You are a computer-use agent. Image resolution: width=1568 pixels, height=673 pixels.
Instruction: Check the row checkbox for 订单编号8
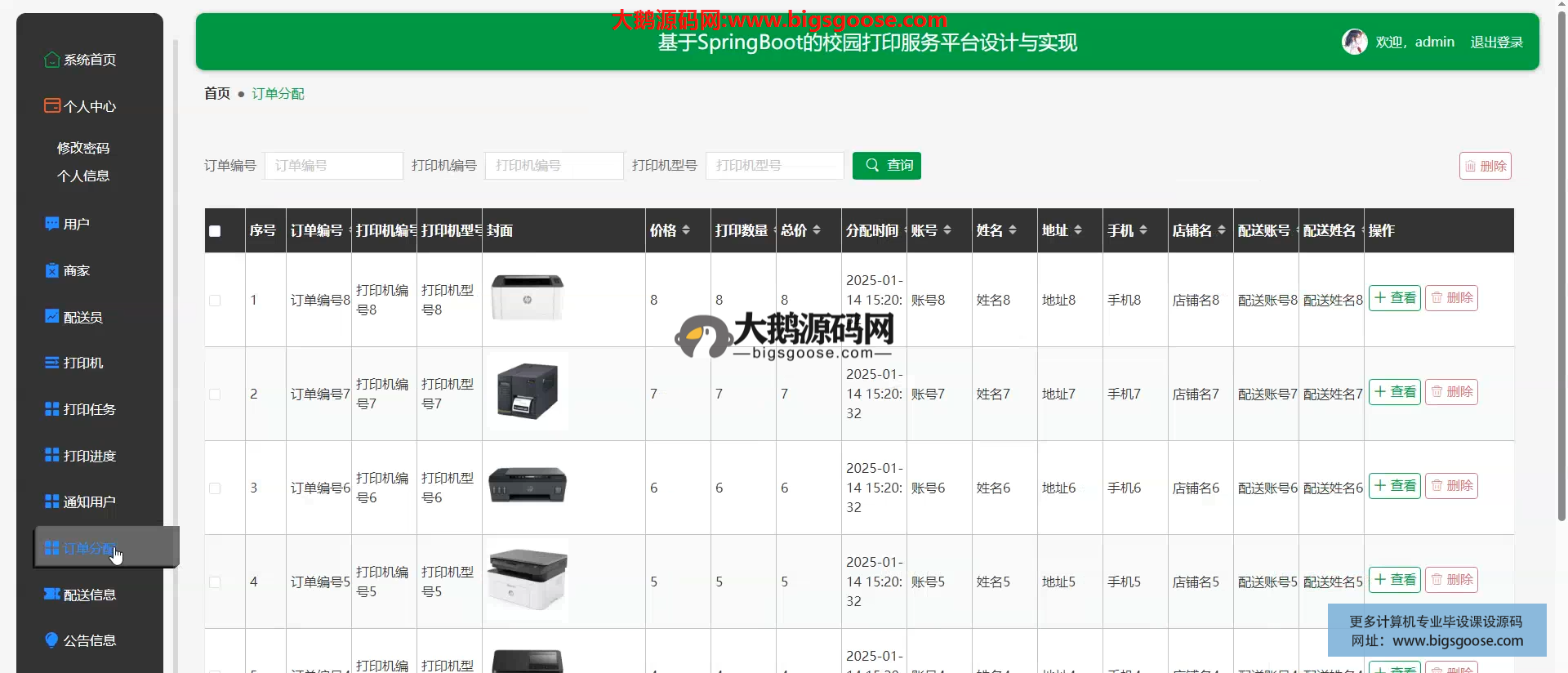[x=215, y=301]
